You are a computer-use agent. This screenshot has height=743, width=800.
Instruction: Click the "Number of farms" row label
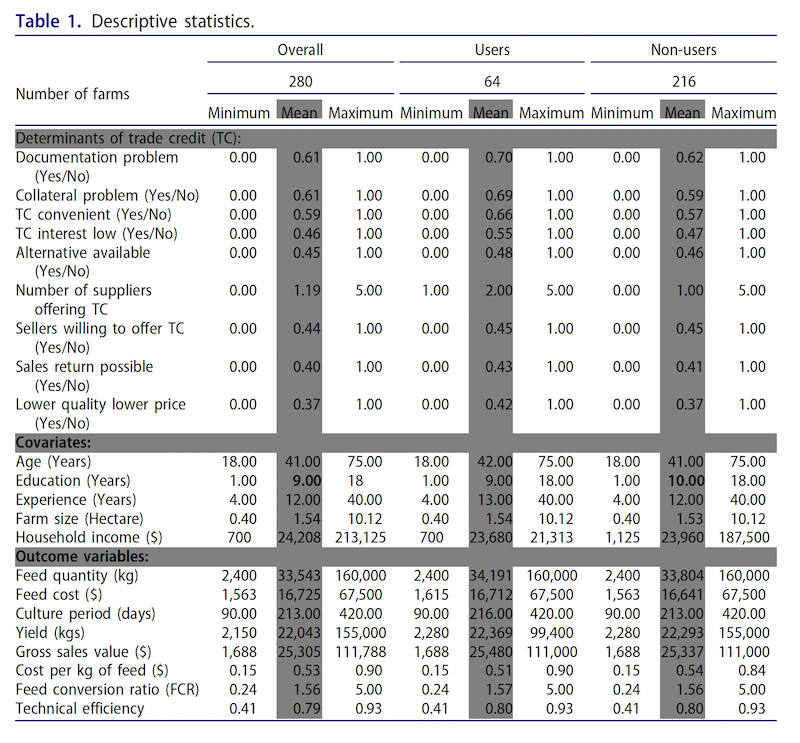[x=72, y=95]
